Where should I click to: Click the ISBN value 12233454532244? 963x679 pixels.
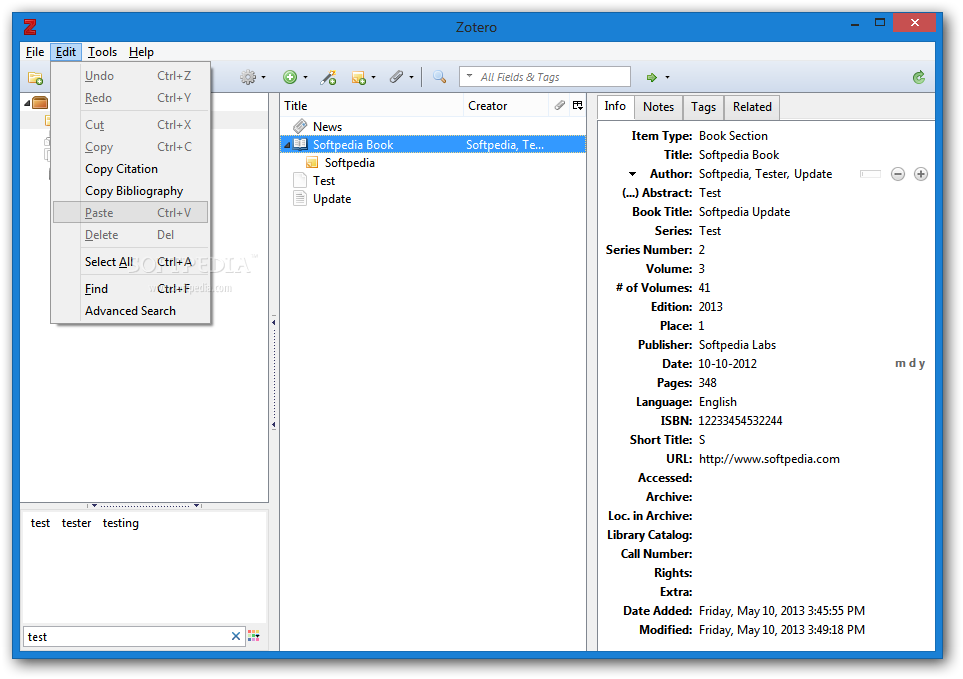pyautogui.click(x=740, y=421)
